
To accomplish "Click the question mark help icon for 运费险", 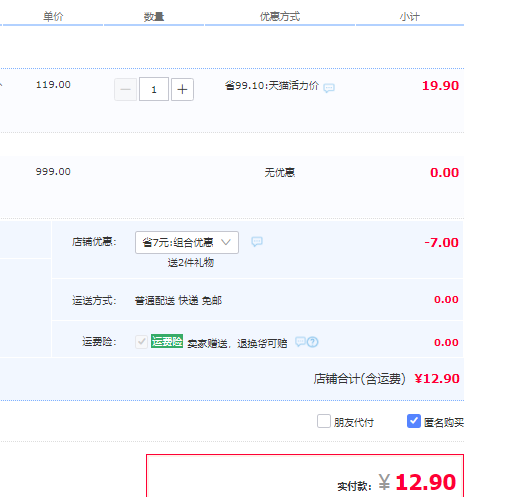I will coord(313,342).
